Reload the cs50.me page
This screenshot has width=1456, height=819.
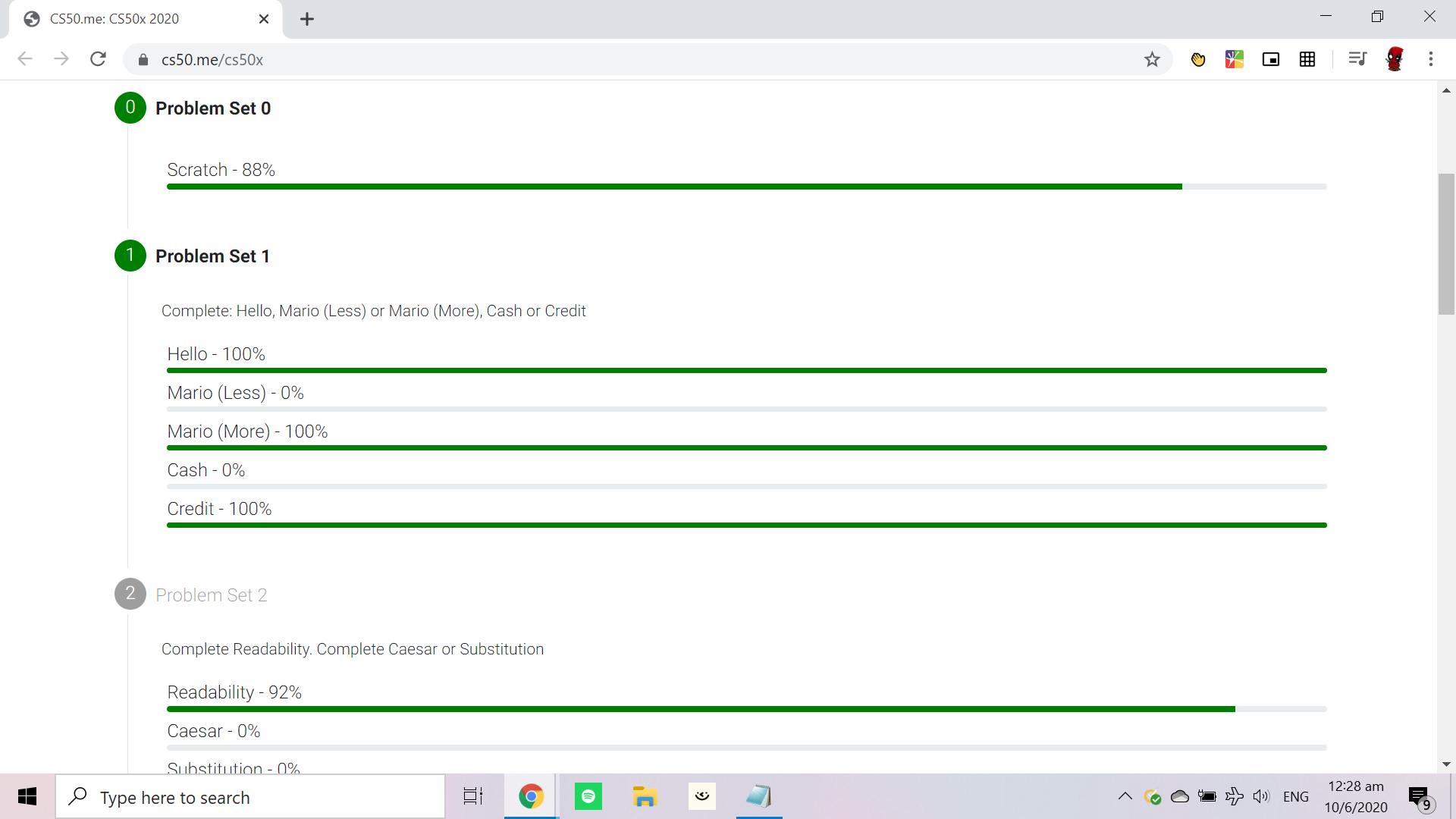98,59
